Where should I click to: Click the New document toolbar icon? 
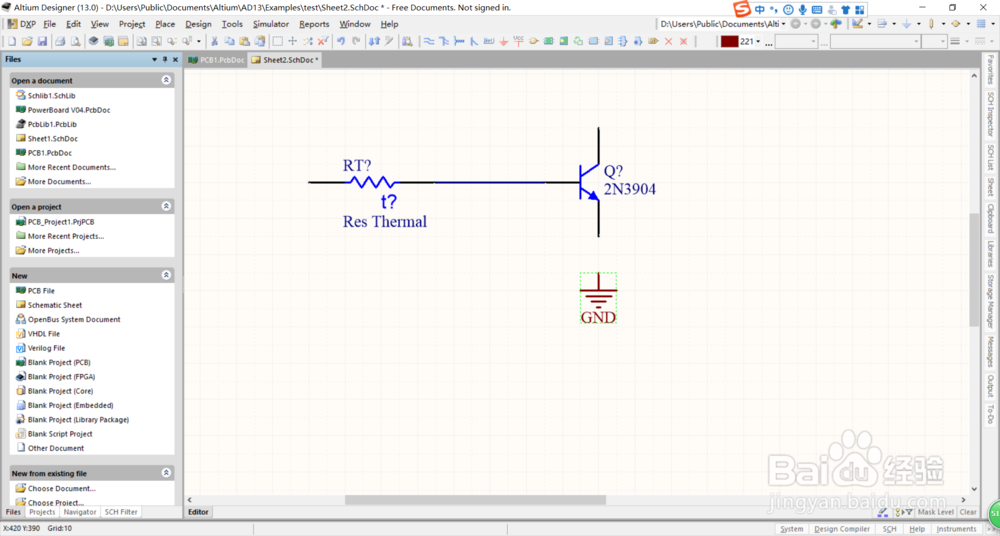coord(11,41)
